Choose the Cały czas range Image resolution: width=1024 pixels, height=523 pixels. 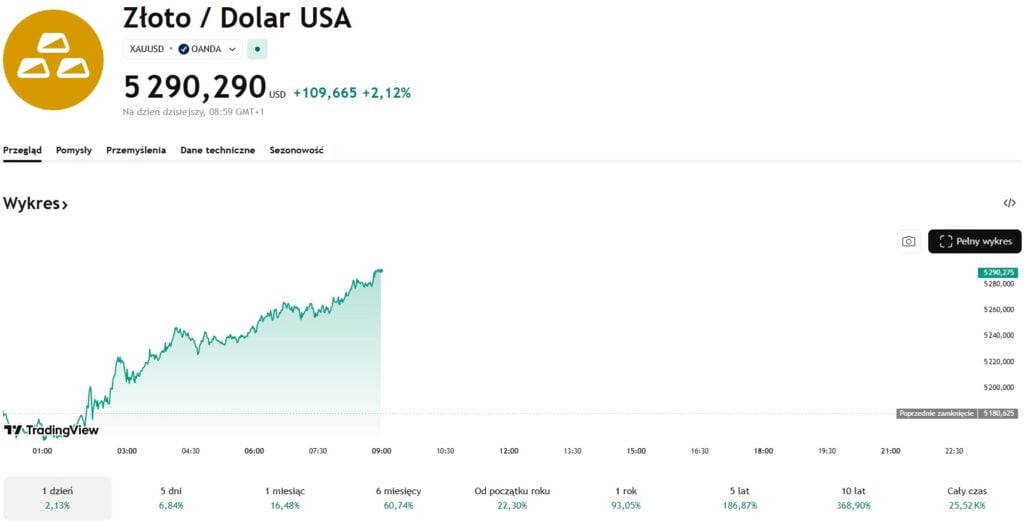tap(967, 497)
